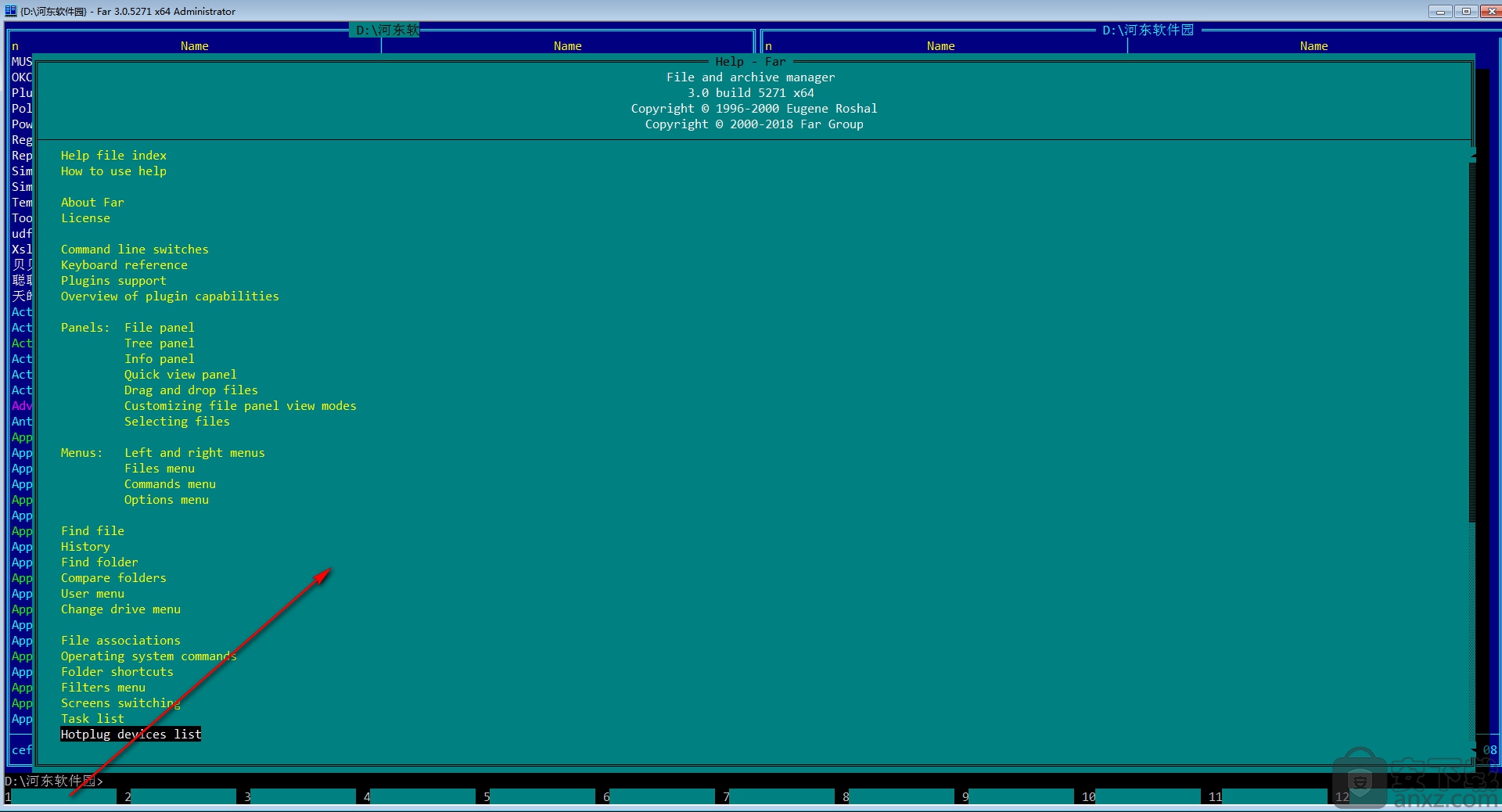The image size is (1502, 812).
Task: Open the Info panel help topic
Action: [x=160, y=359]
